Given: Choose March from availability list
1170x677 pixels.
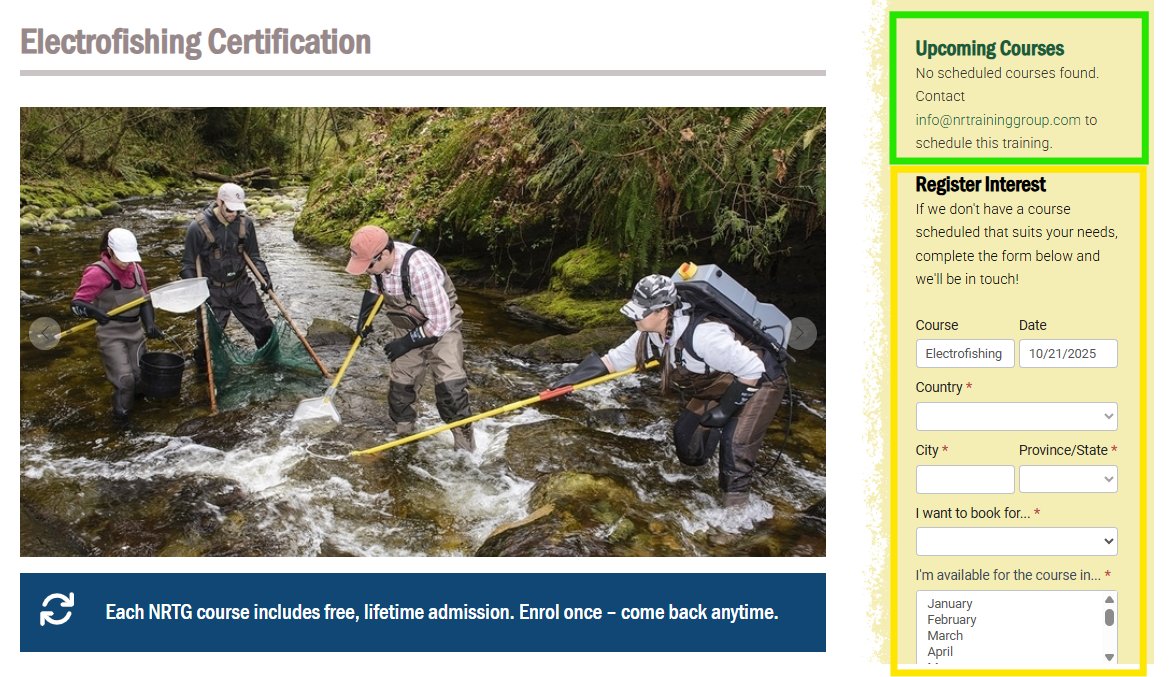Looking at the screenshot, I should 945,636.
